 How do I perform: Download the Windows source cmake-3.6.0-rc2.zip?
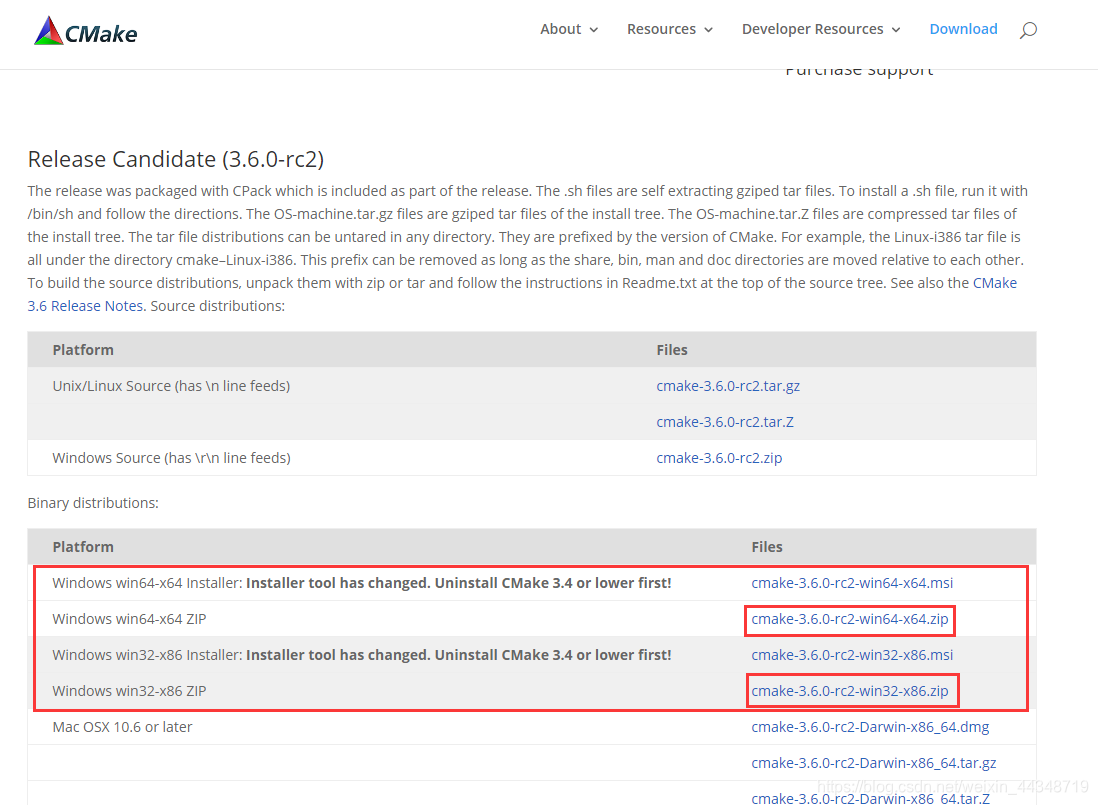(x=719, y=457)
